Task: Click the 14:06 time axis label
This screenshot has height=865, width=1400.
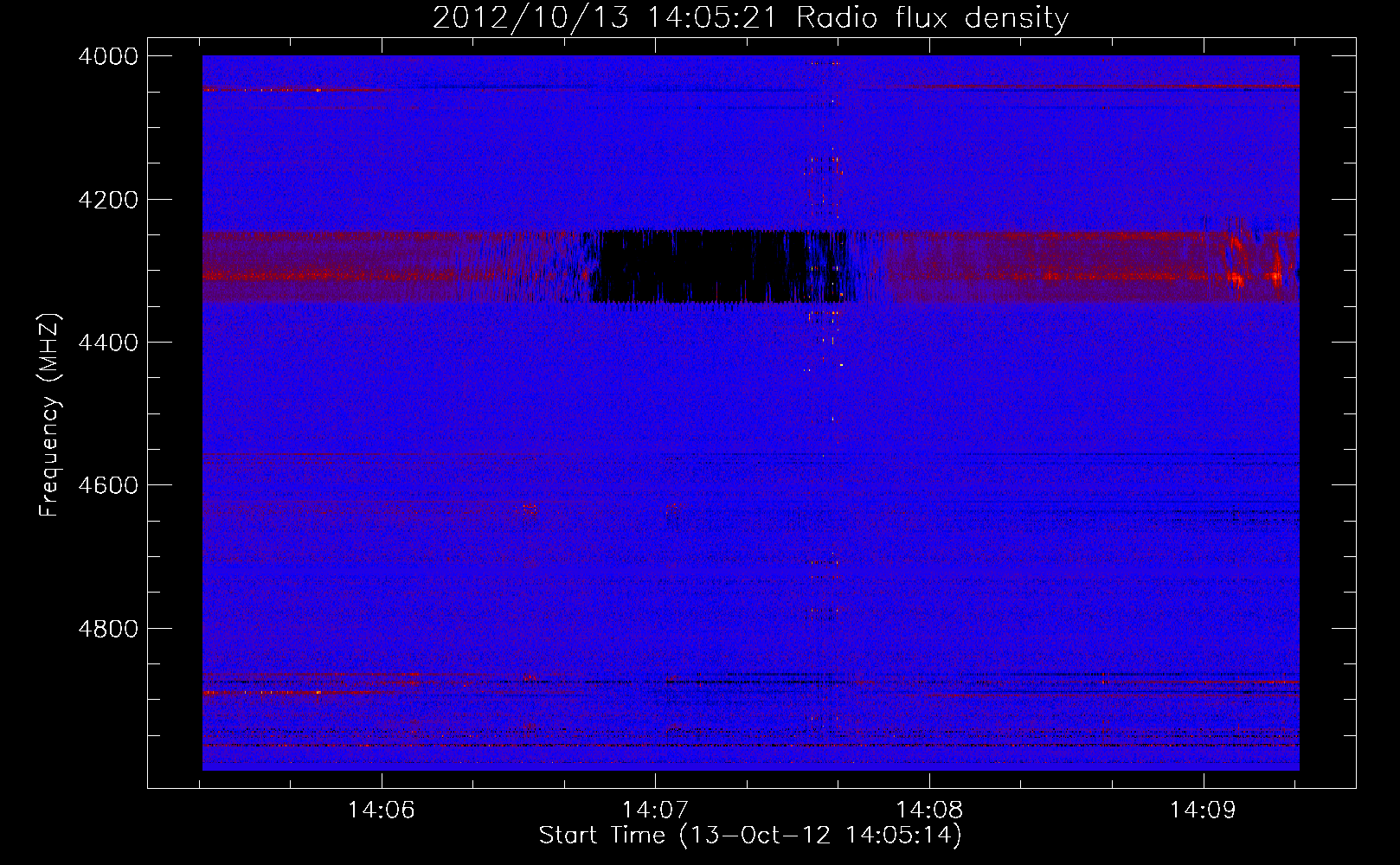Action: point(381,810)
